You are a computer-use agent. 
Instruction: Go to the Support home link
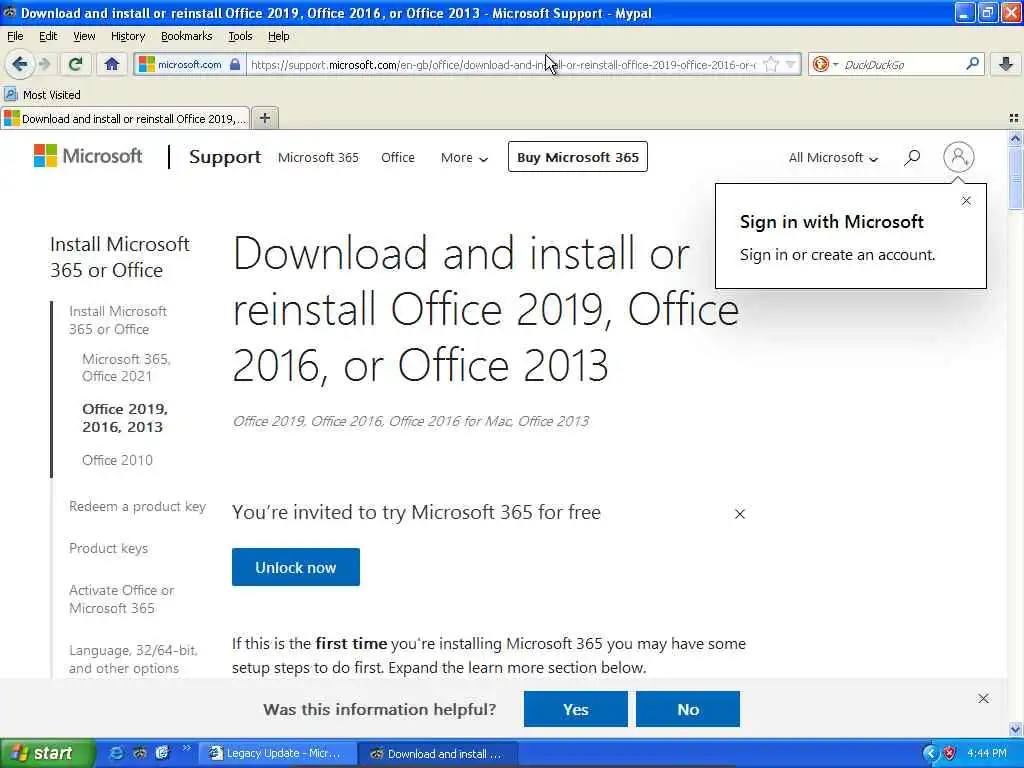tap(225, 157)
